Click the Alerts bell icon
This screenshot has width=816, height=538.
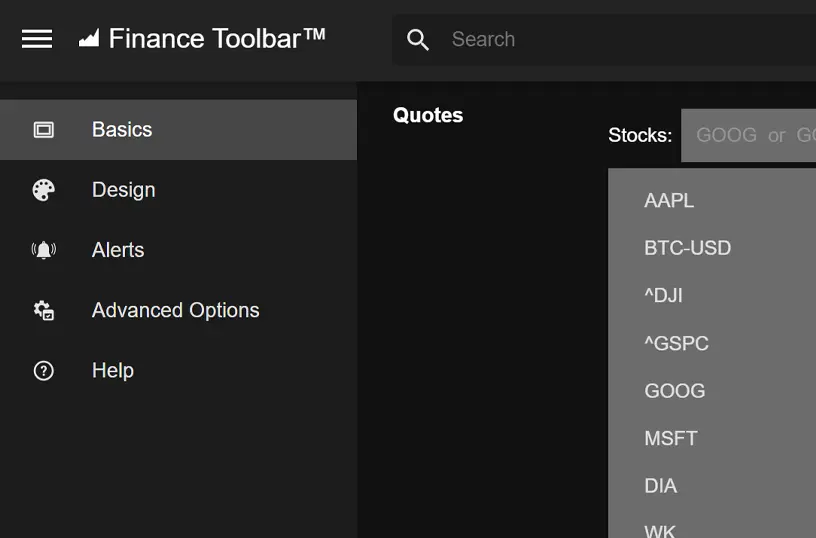(x=44, y=250)
